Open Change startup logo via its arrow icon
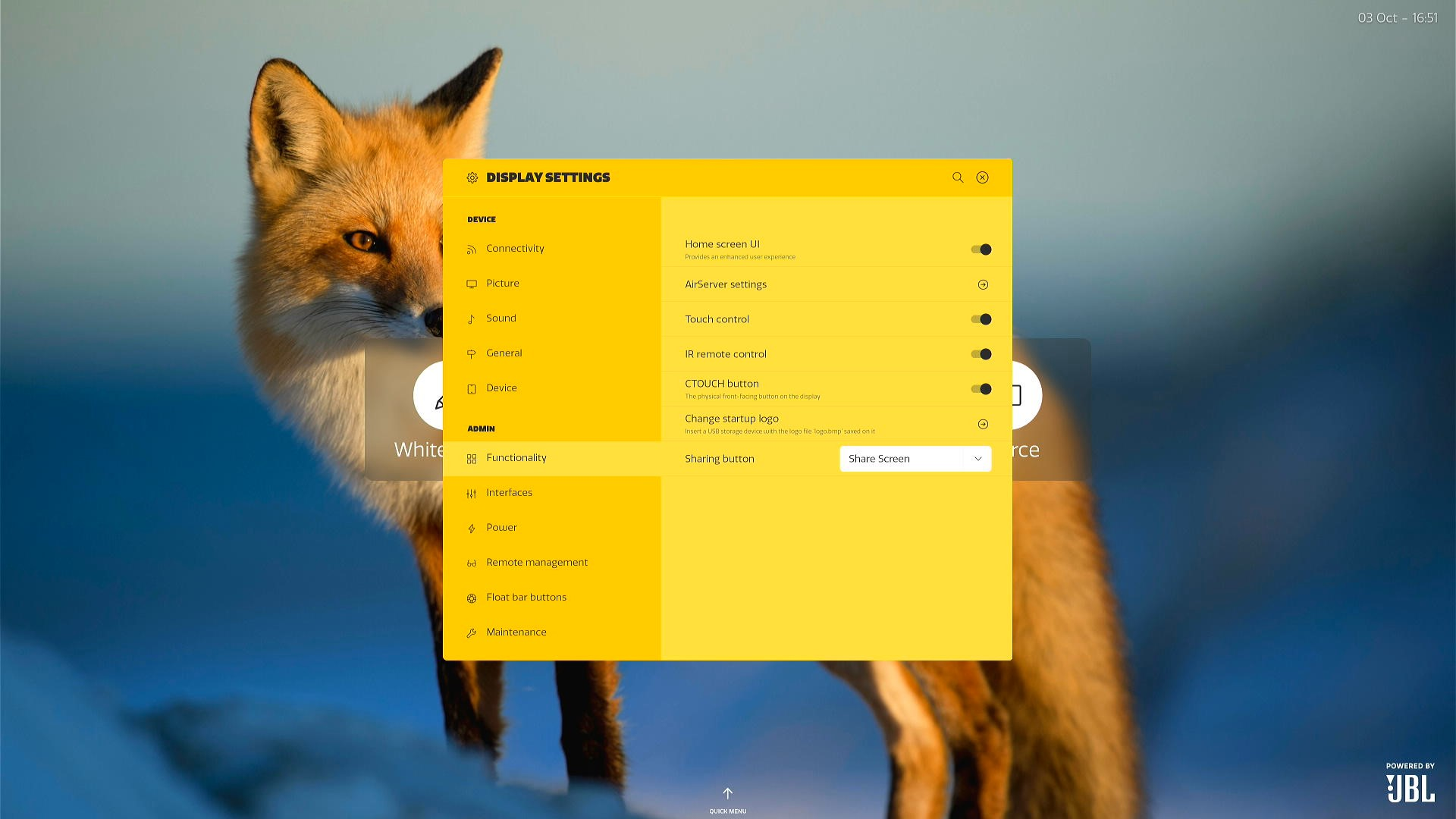This screenshot has width=1456, height=819. (983, 425)
